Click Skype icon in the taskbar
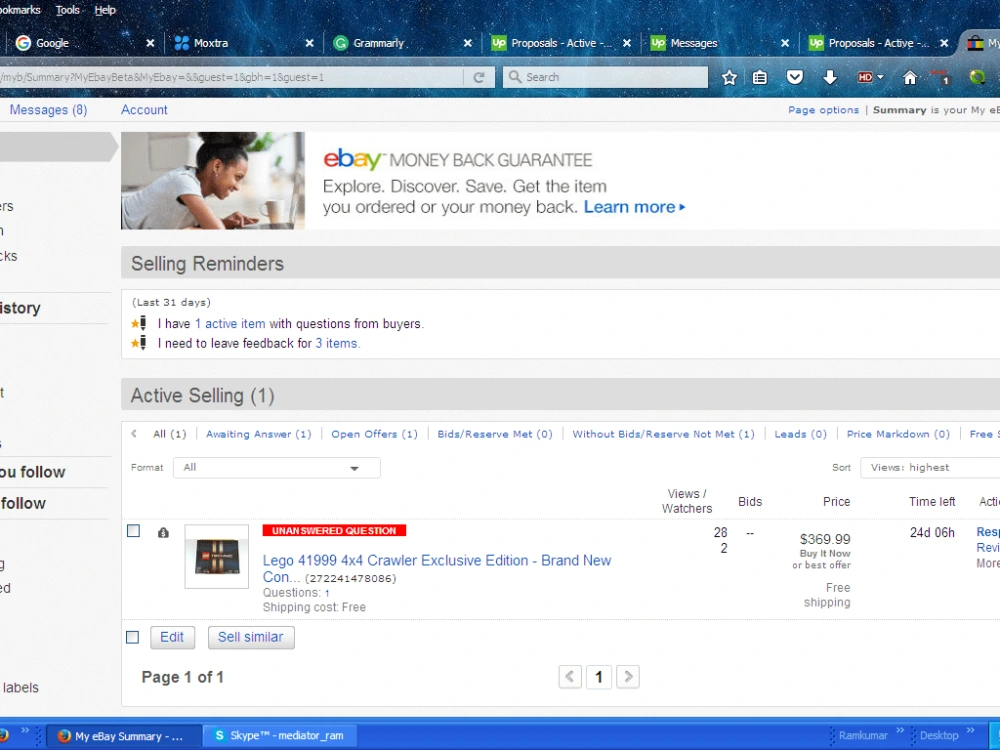The image size is (1000, 750). 219,735
